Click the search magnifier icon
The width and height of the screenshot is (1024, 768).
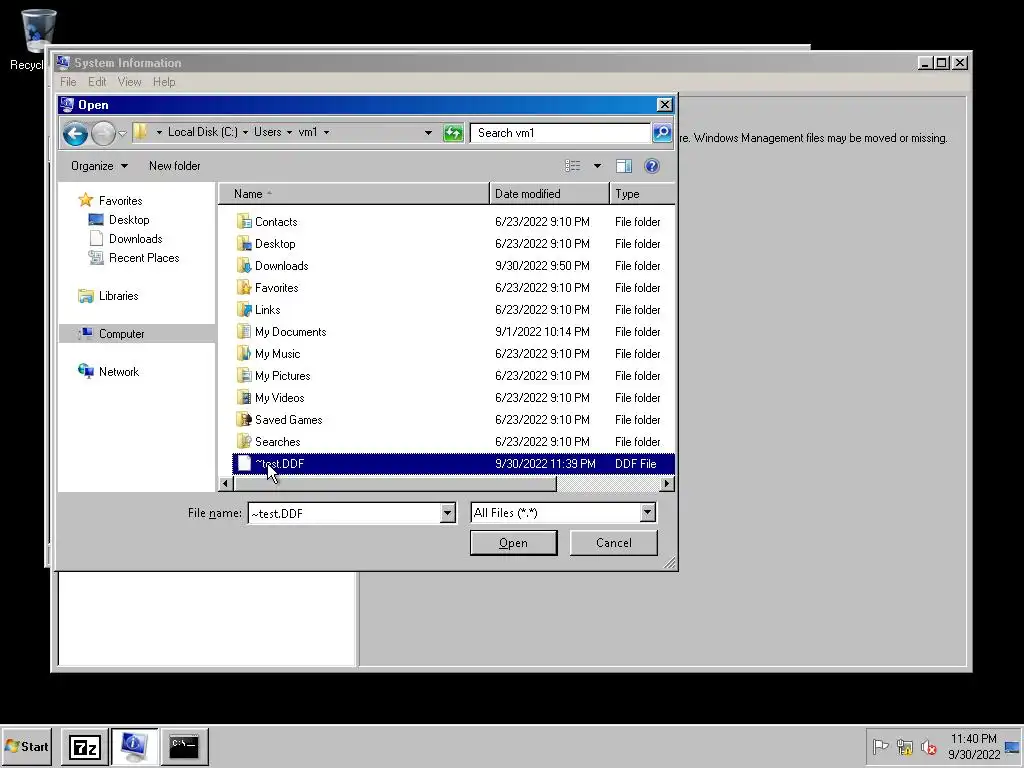tap(662, 133)
